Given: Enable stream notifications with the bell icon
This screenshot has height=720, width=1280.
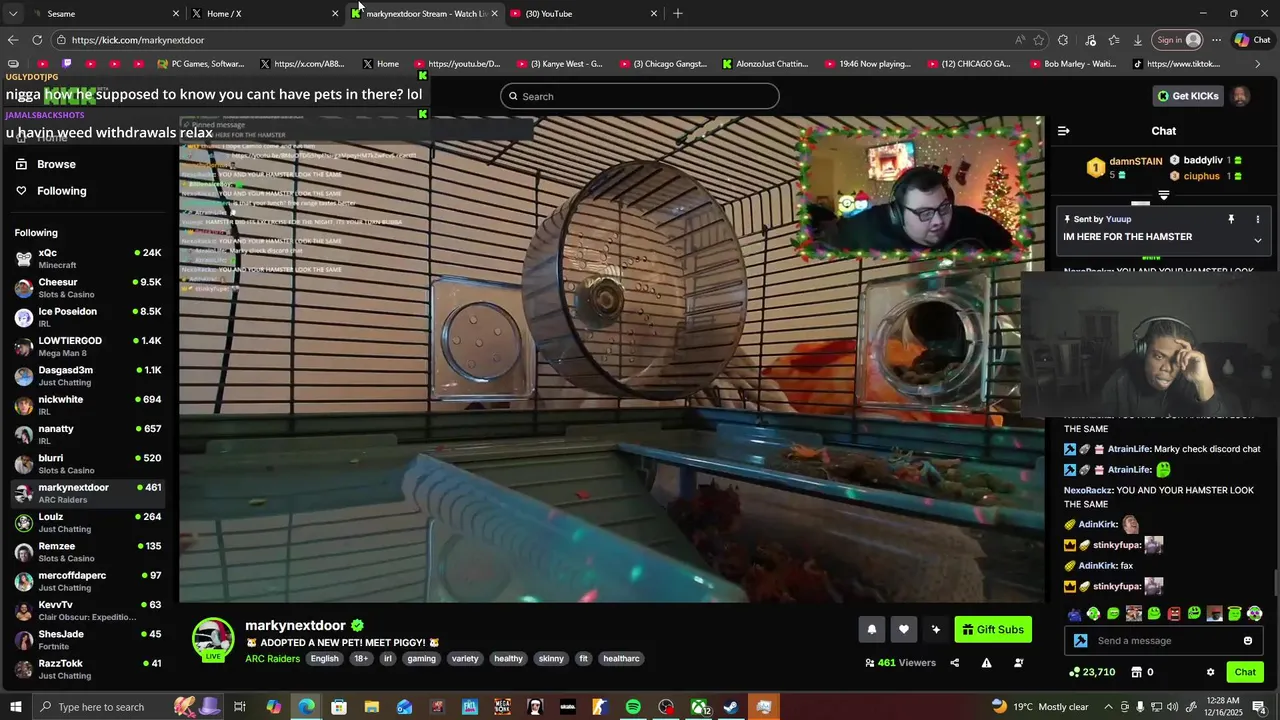Looking at the screenshot, I should click(x=871, y=629).
